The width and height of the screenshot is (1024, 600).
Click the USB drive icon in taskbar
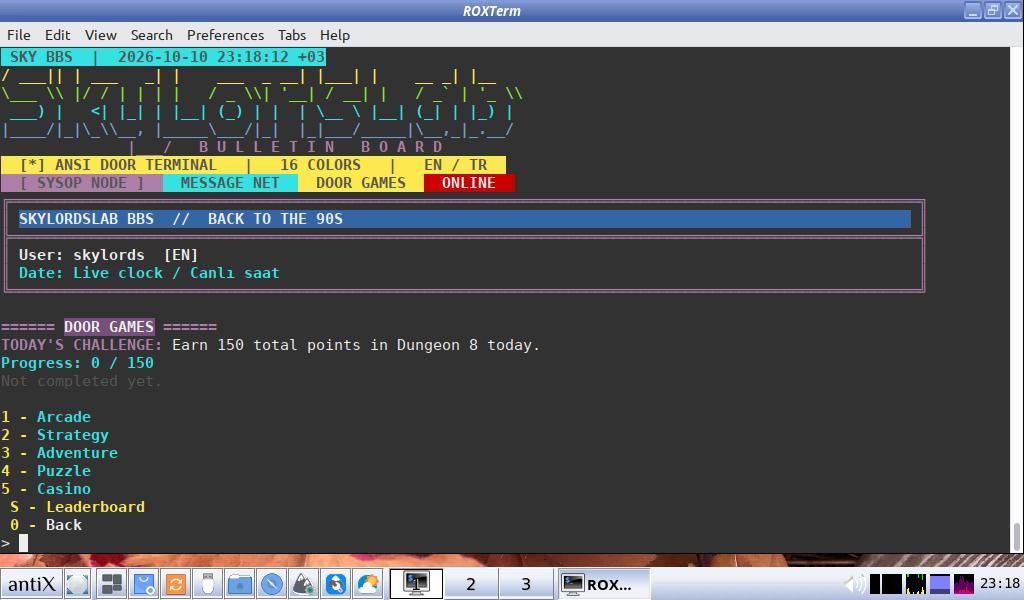208,584
